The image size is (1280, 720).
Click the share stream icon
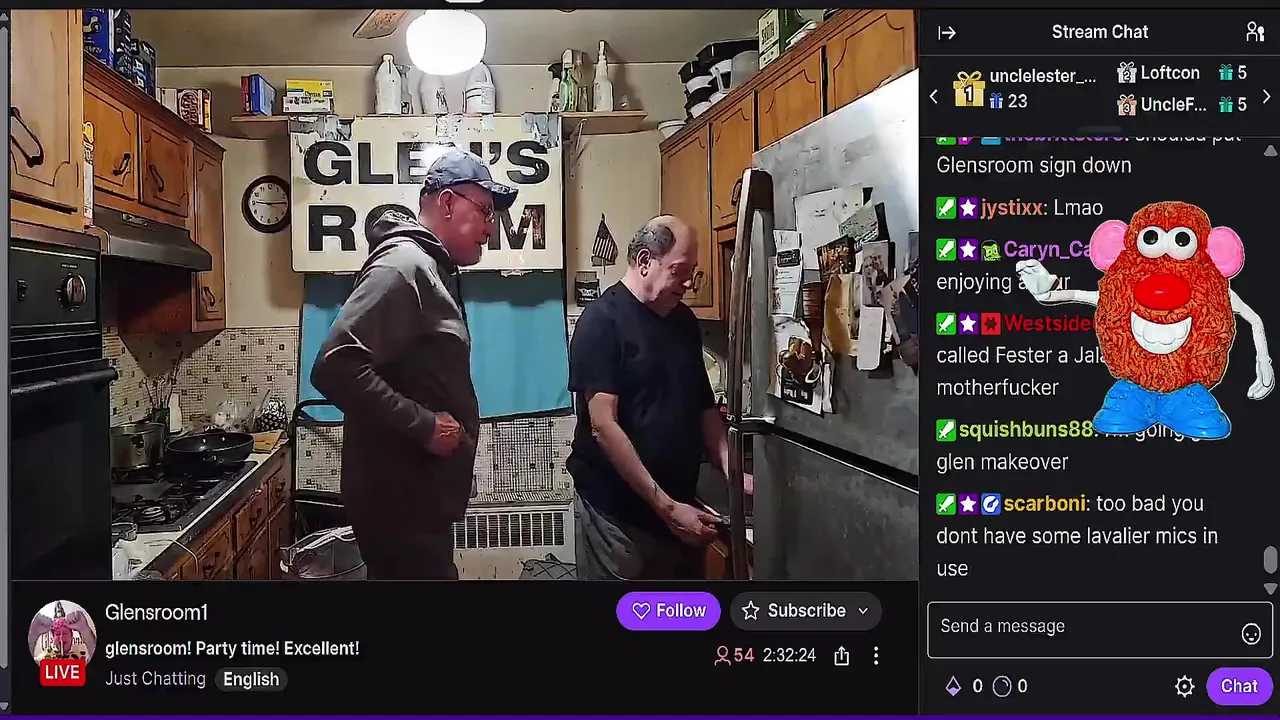pyautogui.click(x=842, y=656)
